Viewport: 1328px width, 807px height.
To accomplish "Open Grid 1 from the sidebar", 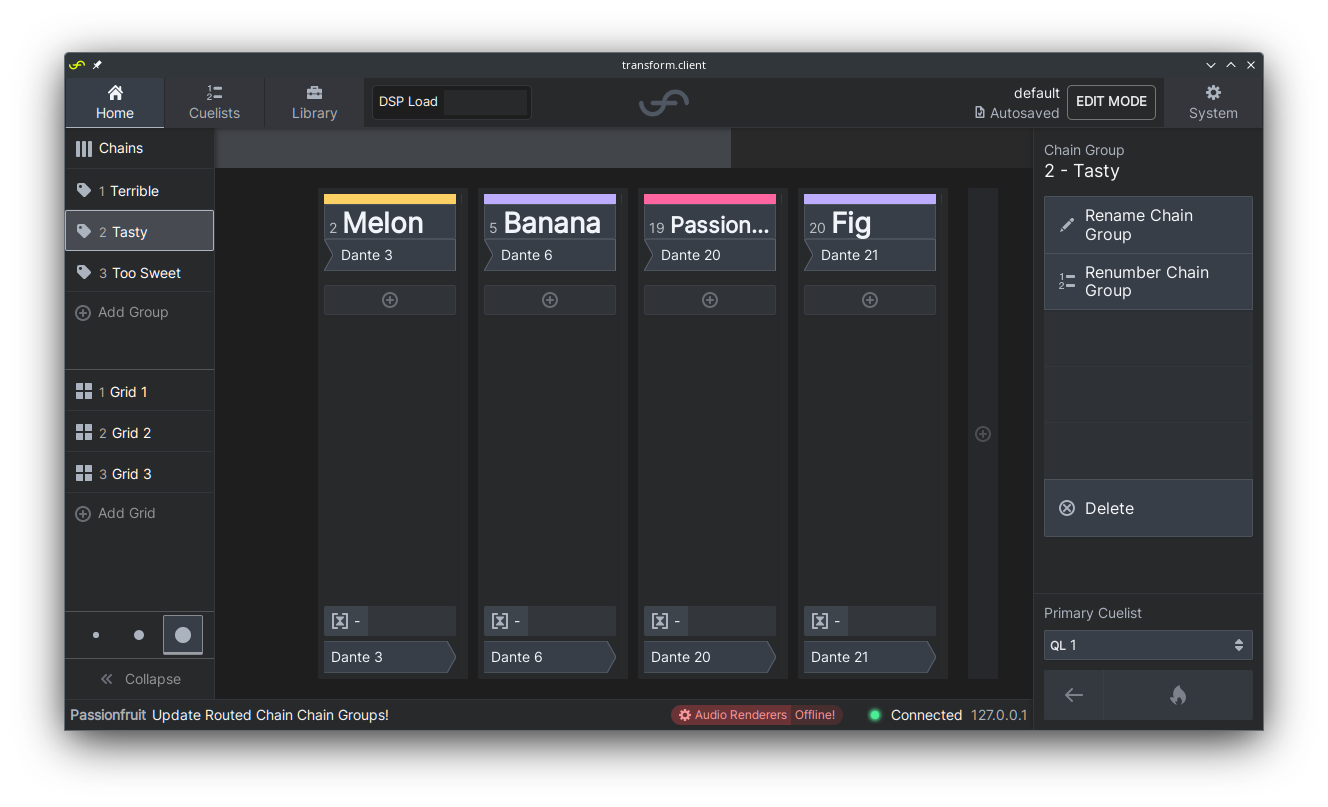I will pos(140,392).
